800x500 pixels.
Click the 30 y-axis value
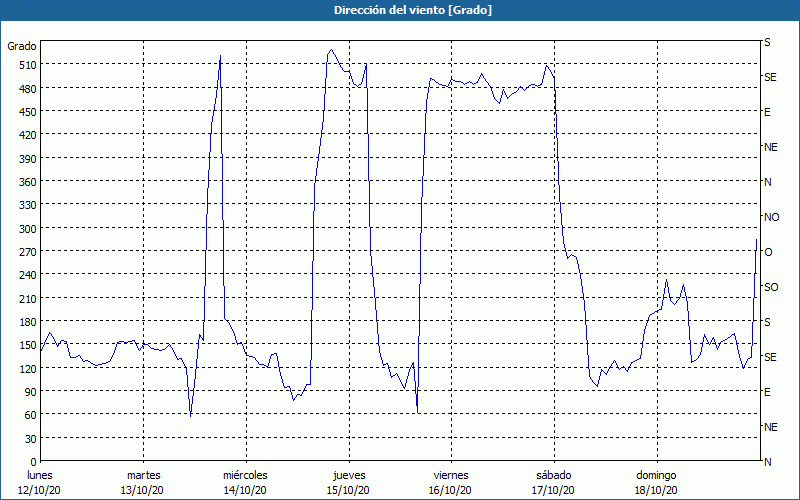(x=31, y=439)
